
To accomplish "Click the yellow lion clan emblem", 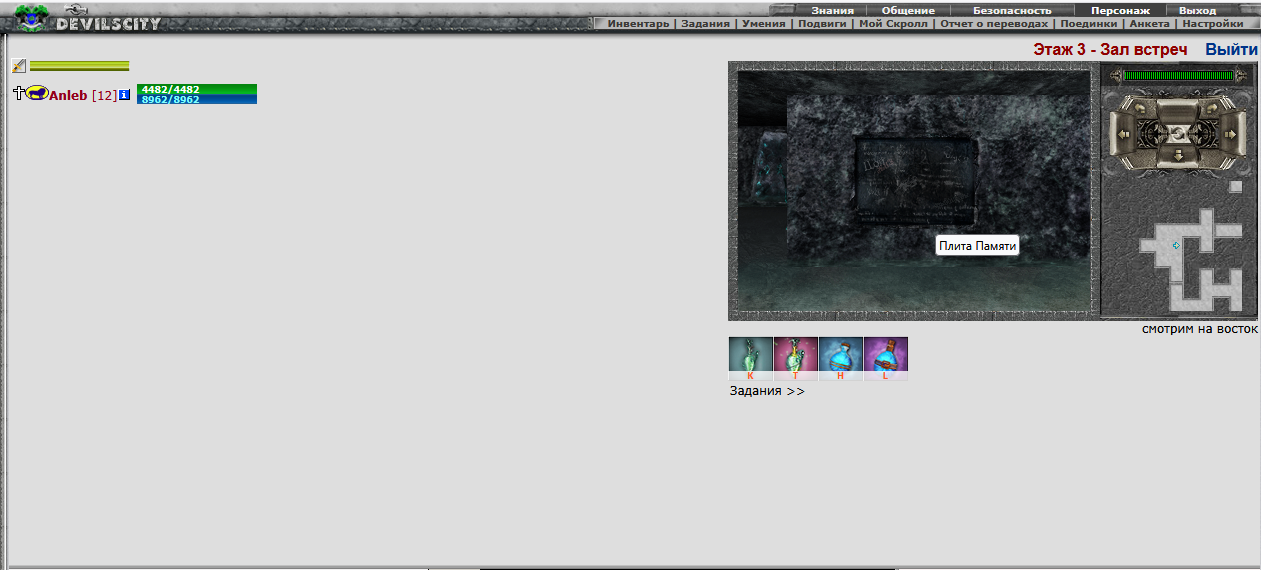I will [x=37, y=94].
